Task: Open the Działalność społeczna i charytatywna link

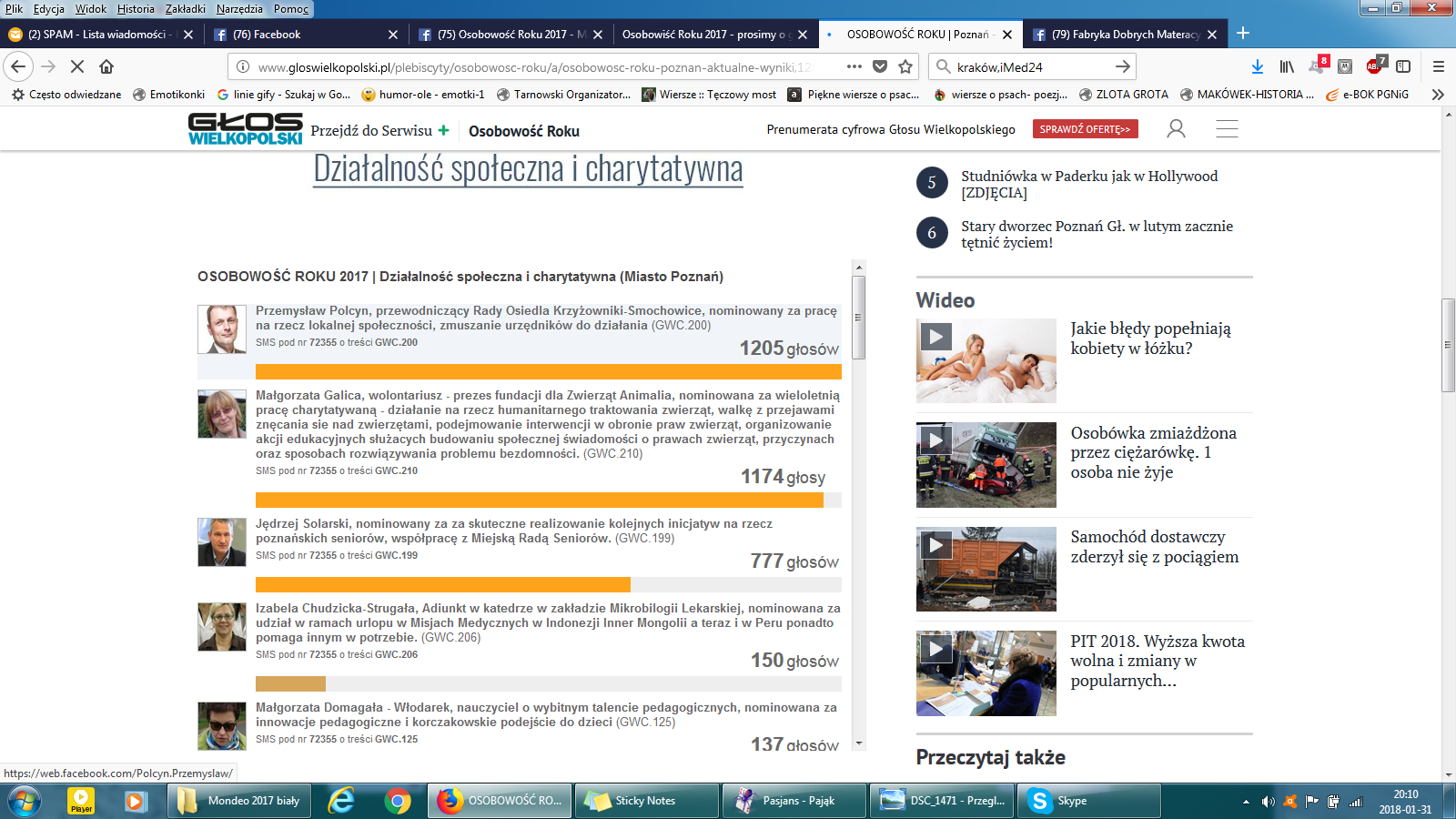Action: point(528,169)
